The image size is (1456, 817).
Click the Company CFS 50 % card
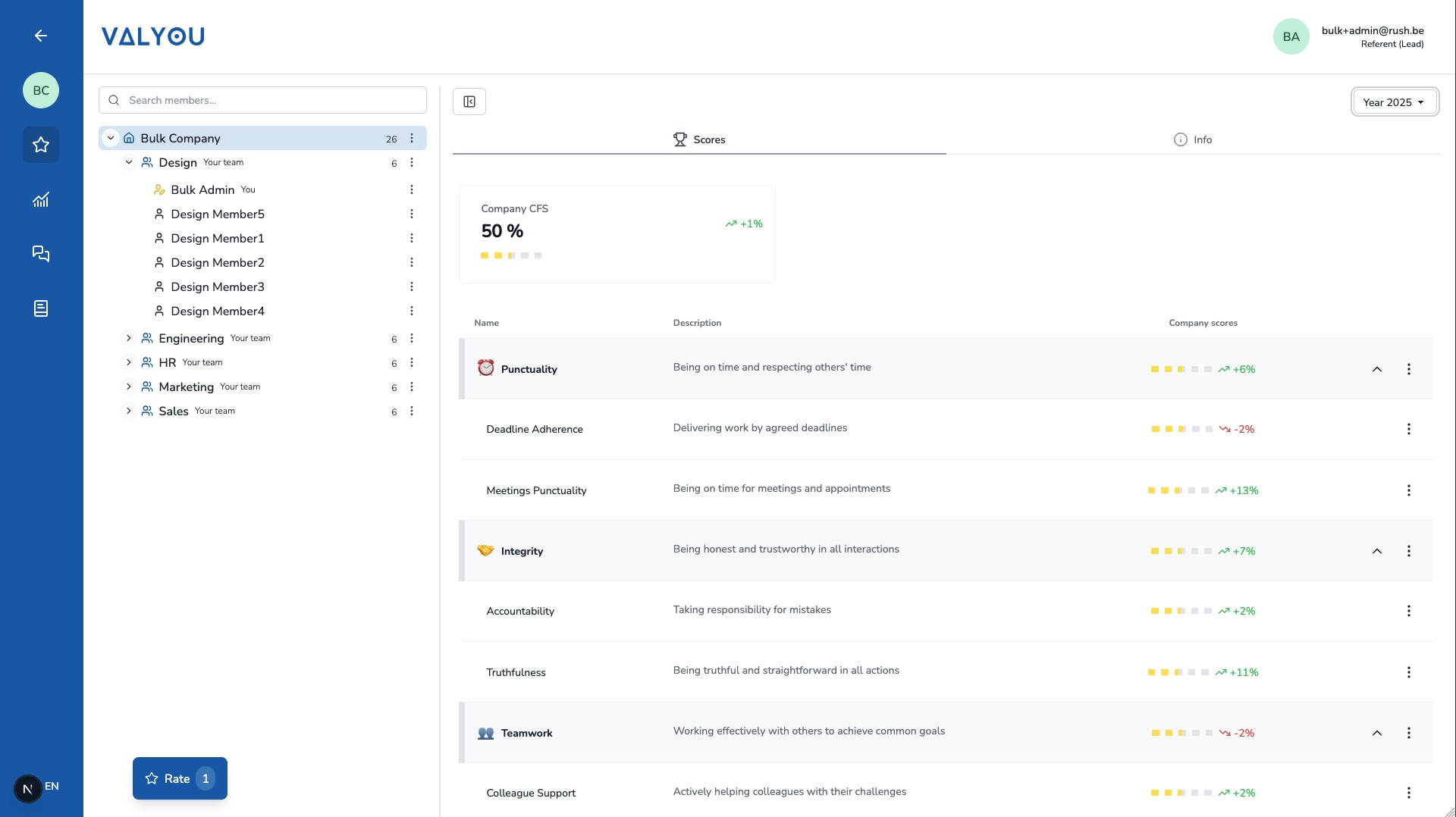(x=617, y=234)
